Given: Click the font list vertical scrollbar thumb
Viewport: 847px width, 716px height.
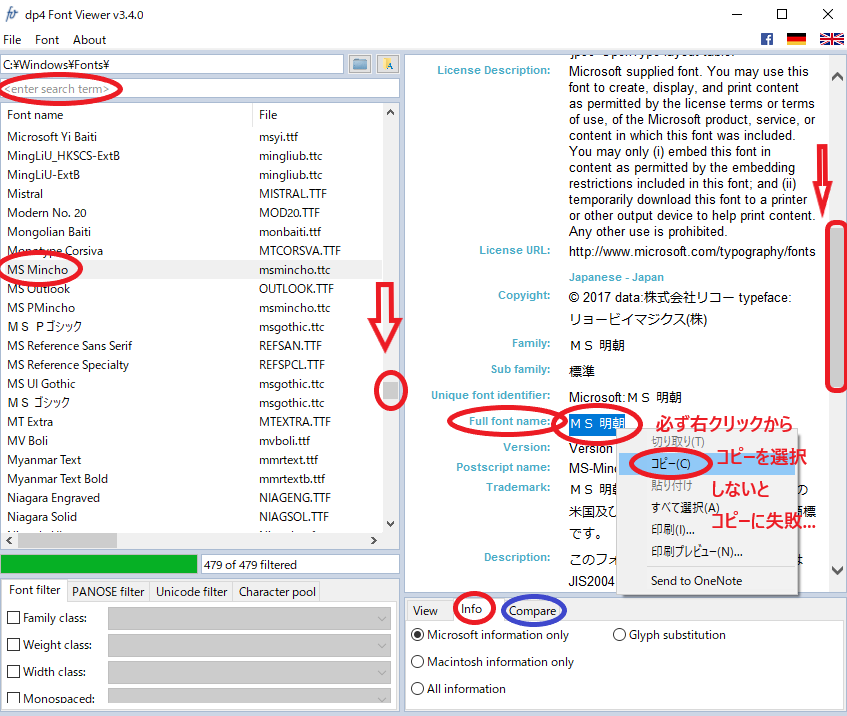Looking at the screenshot, I should click(x=391, y=390).
